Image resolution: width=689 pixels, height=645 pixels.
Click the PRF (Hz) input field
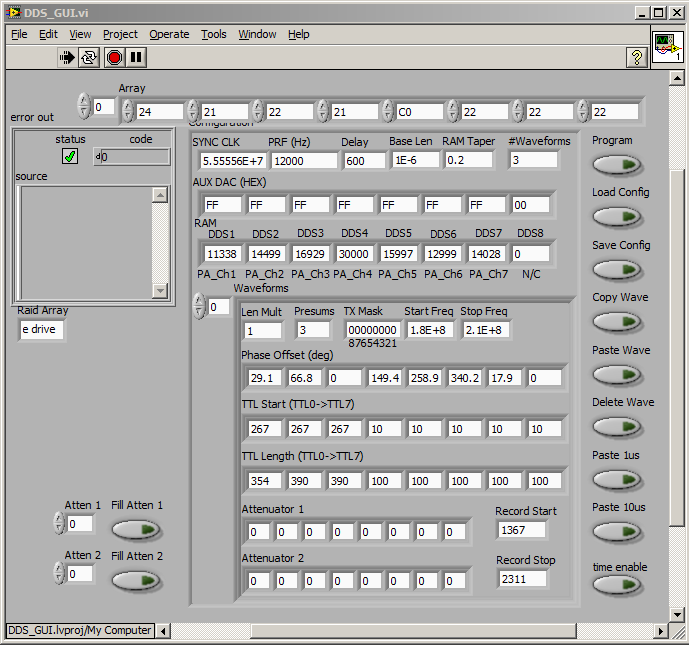(304, 160)
